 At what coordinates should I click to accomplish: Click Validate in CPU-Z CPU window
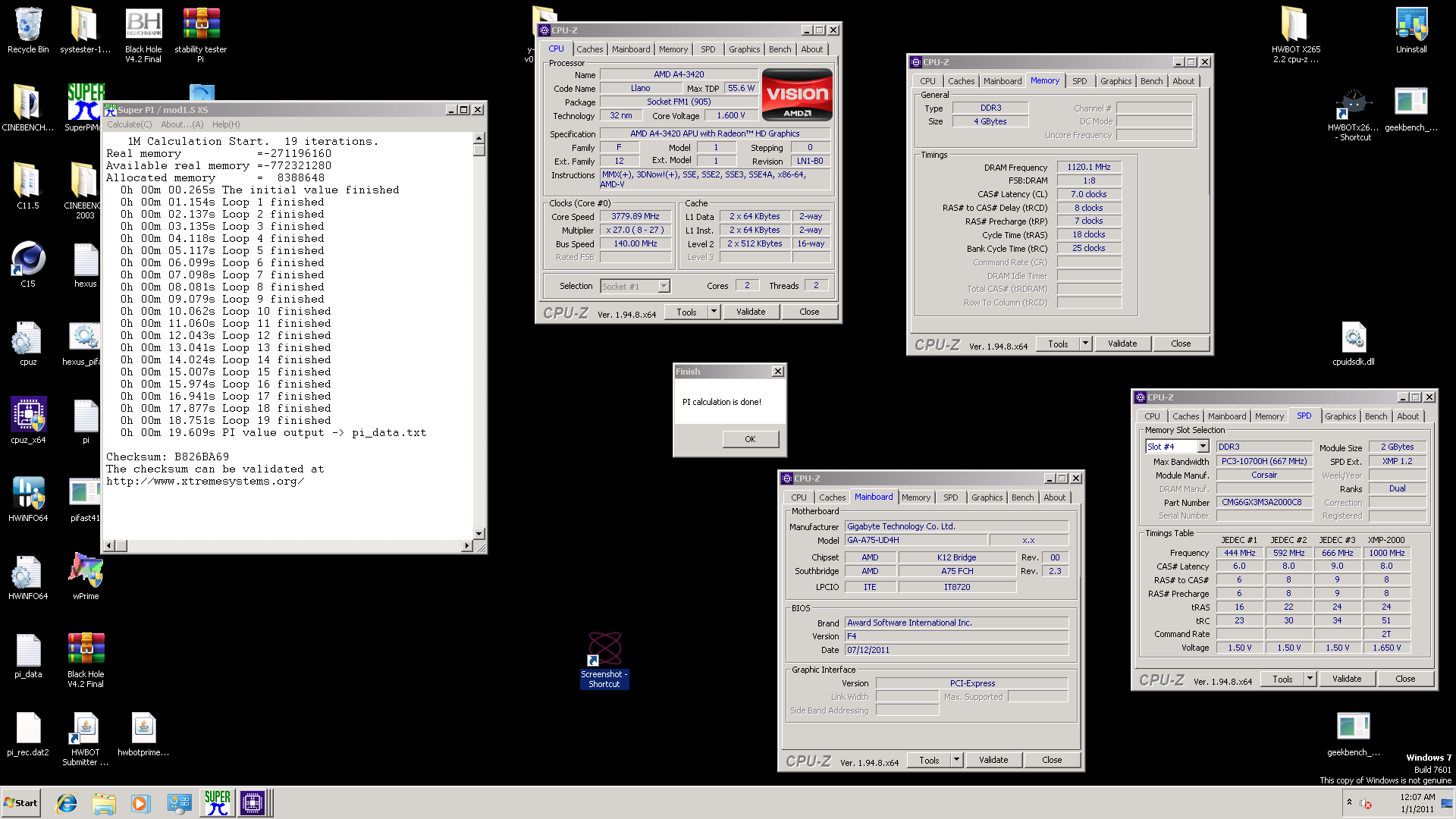point(751,312)
